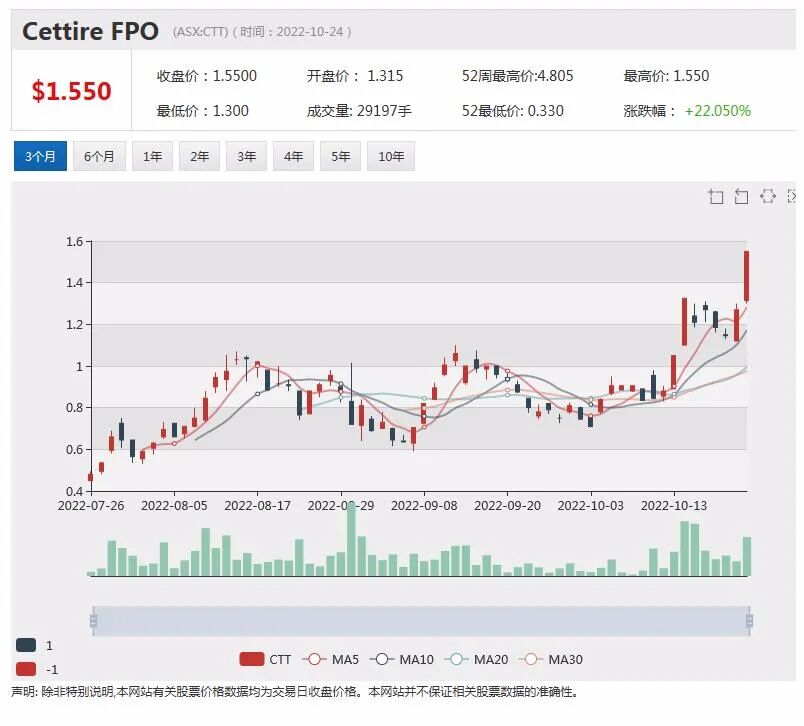Viewport: 804px width, 726px height.
Task: Activate the area zoom tool icon
Action: [716, 196]
